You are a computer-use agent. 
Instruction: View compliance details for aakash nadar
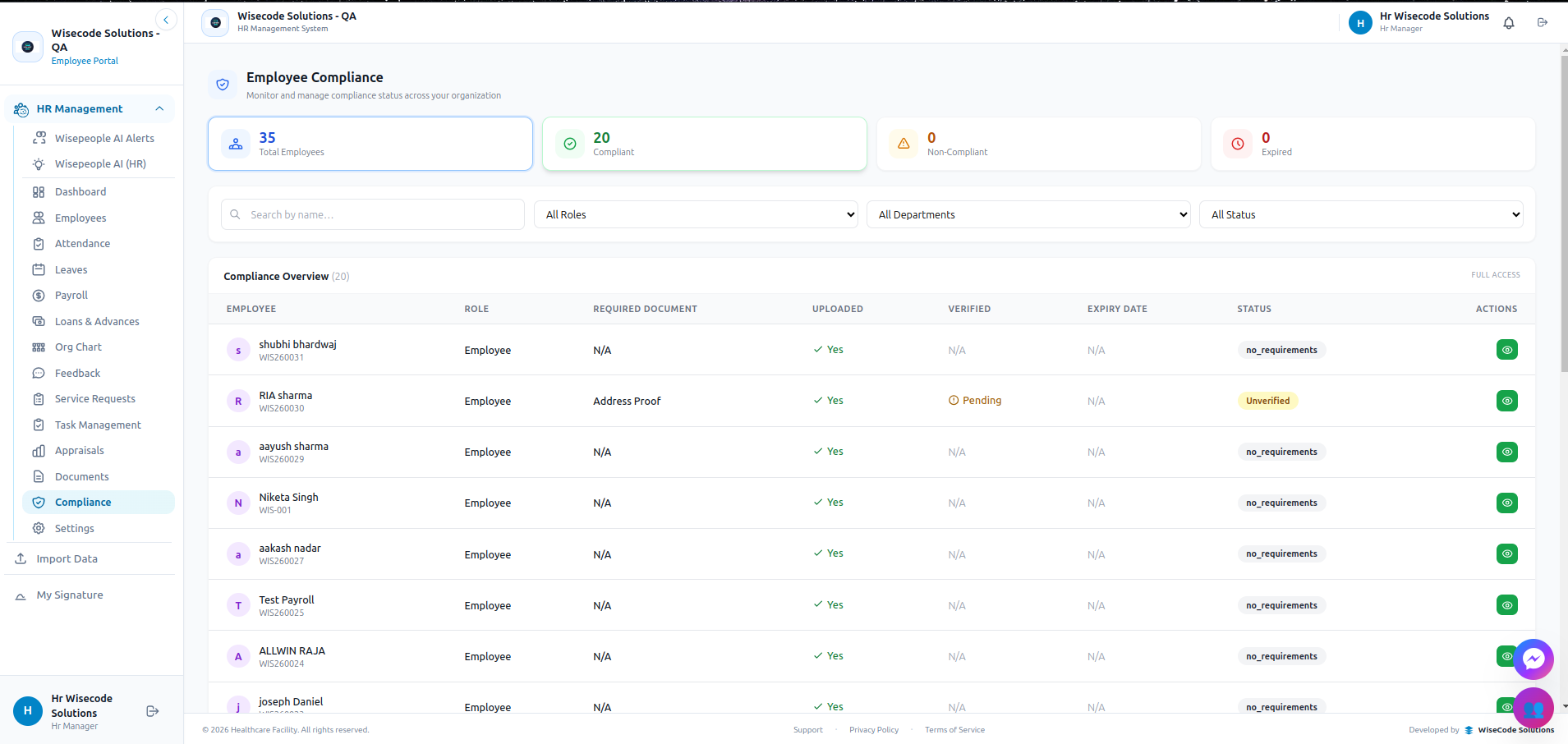click(1507, 553)
